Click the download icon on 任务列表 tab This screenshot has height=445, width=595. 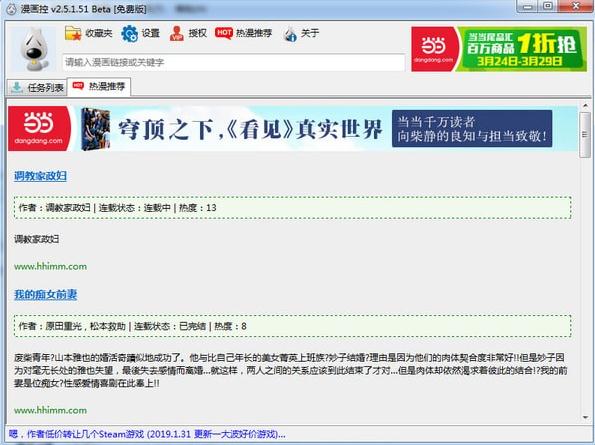click(16, 88)
